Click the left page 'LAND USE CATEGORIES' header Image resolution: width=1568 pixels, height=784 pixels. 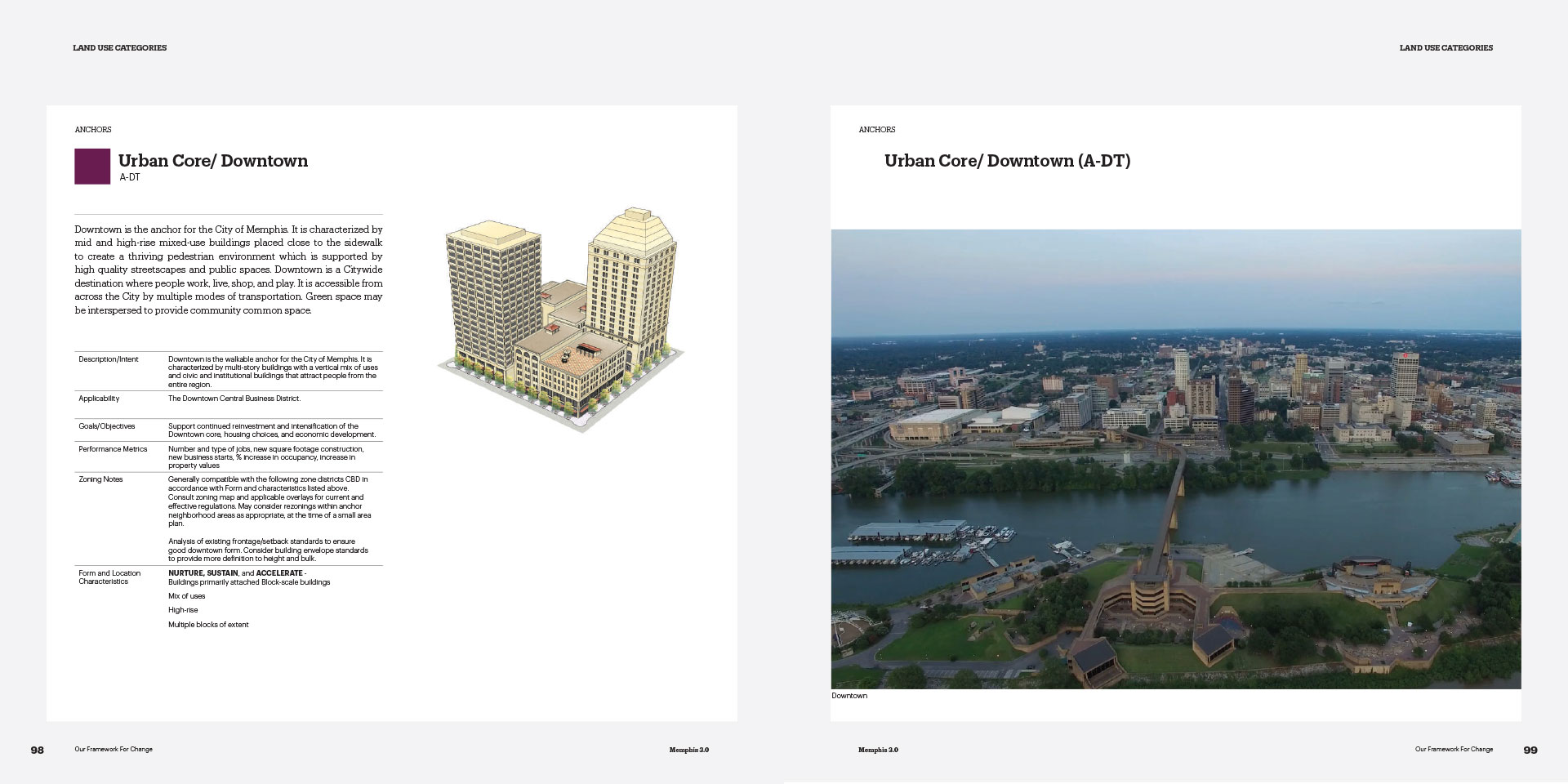click(x=120, y=48)
